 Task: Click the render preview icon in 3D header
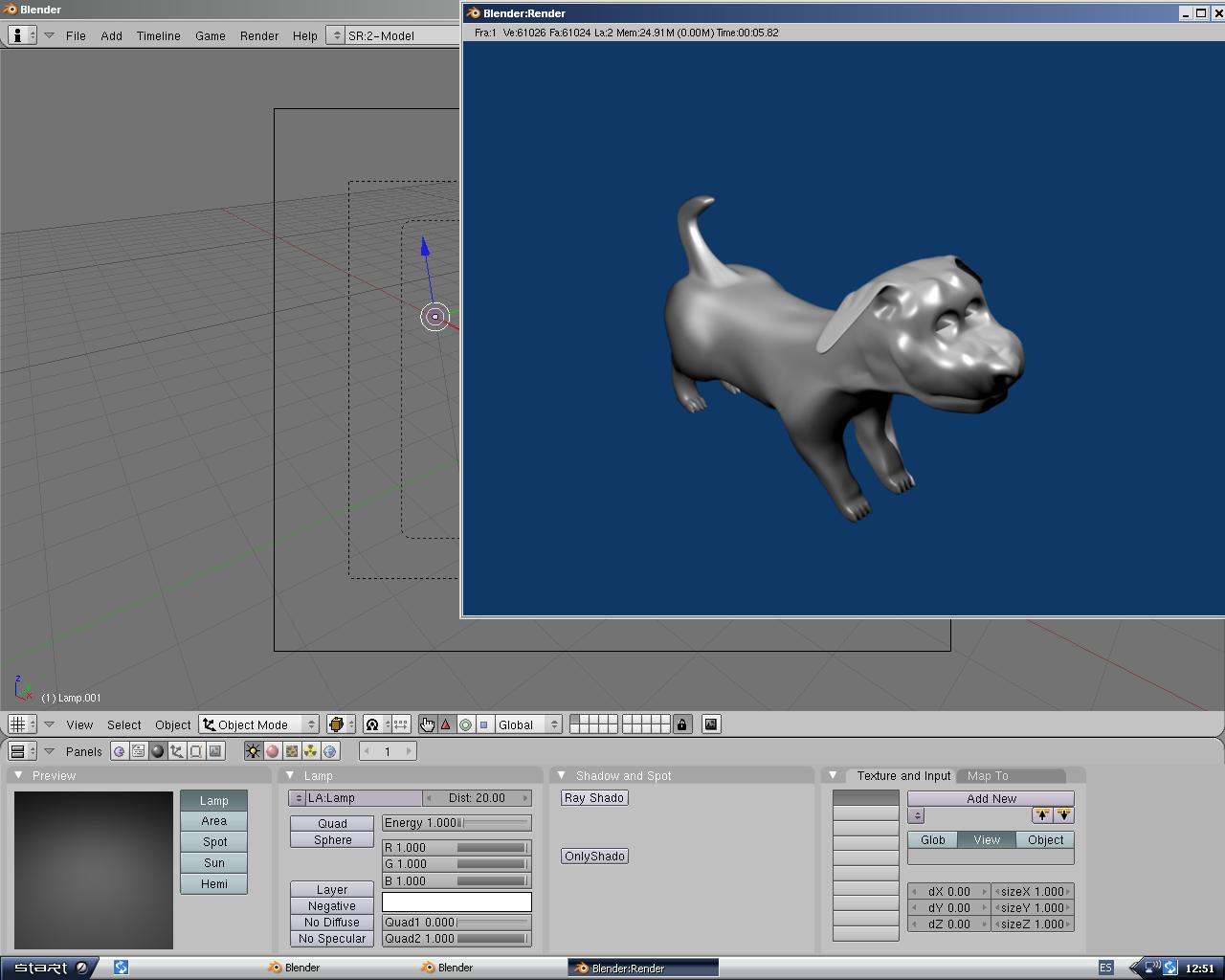coord(711,724)
